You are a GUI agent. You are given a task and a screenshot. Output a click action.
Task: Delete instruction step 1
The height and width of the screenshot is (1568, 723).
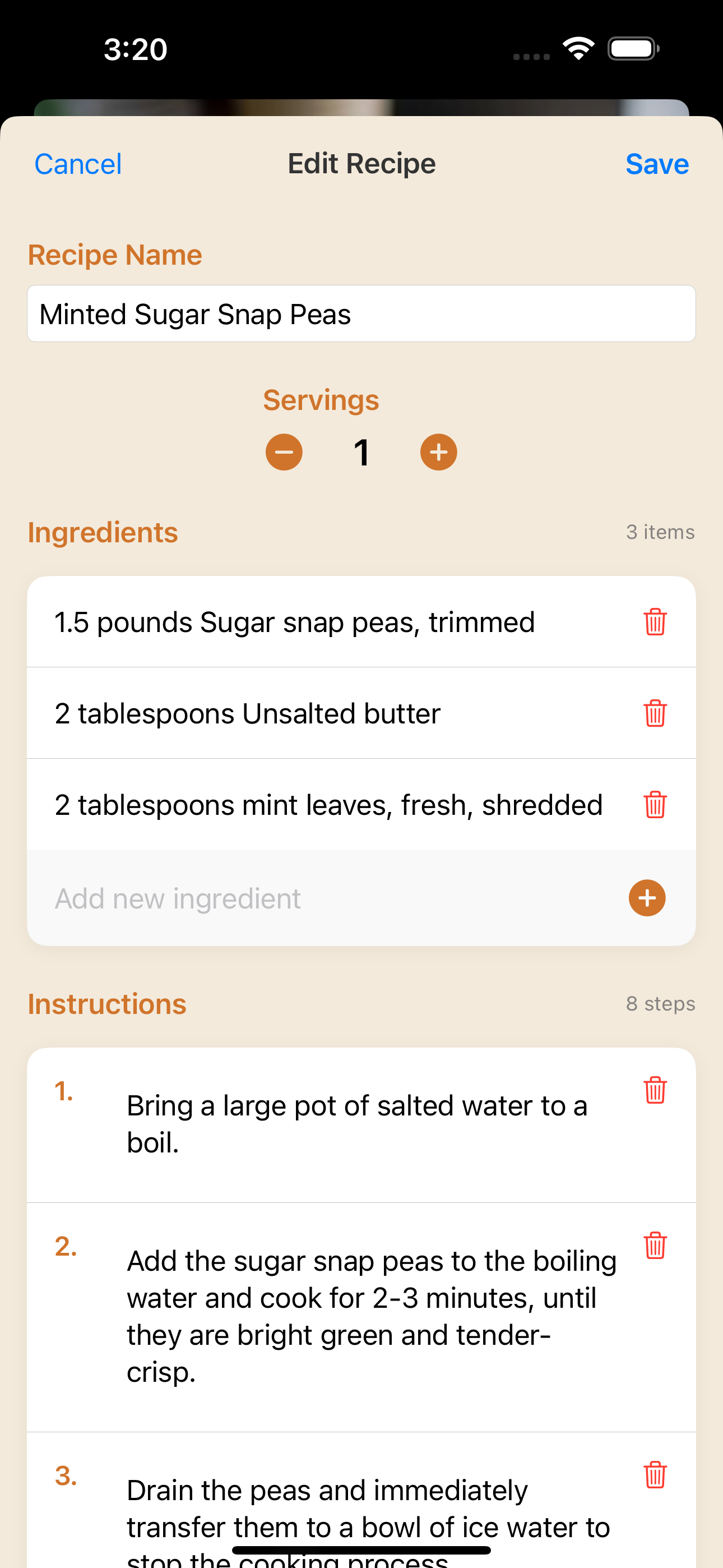click(x=655, y=1090)
